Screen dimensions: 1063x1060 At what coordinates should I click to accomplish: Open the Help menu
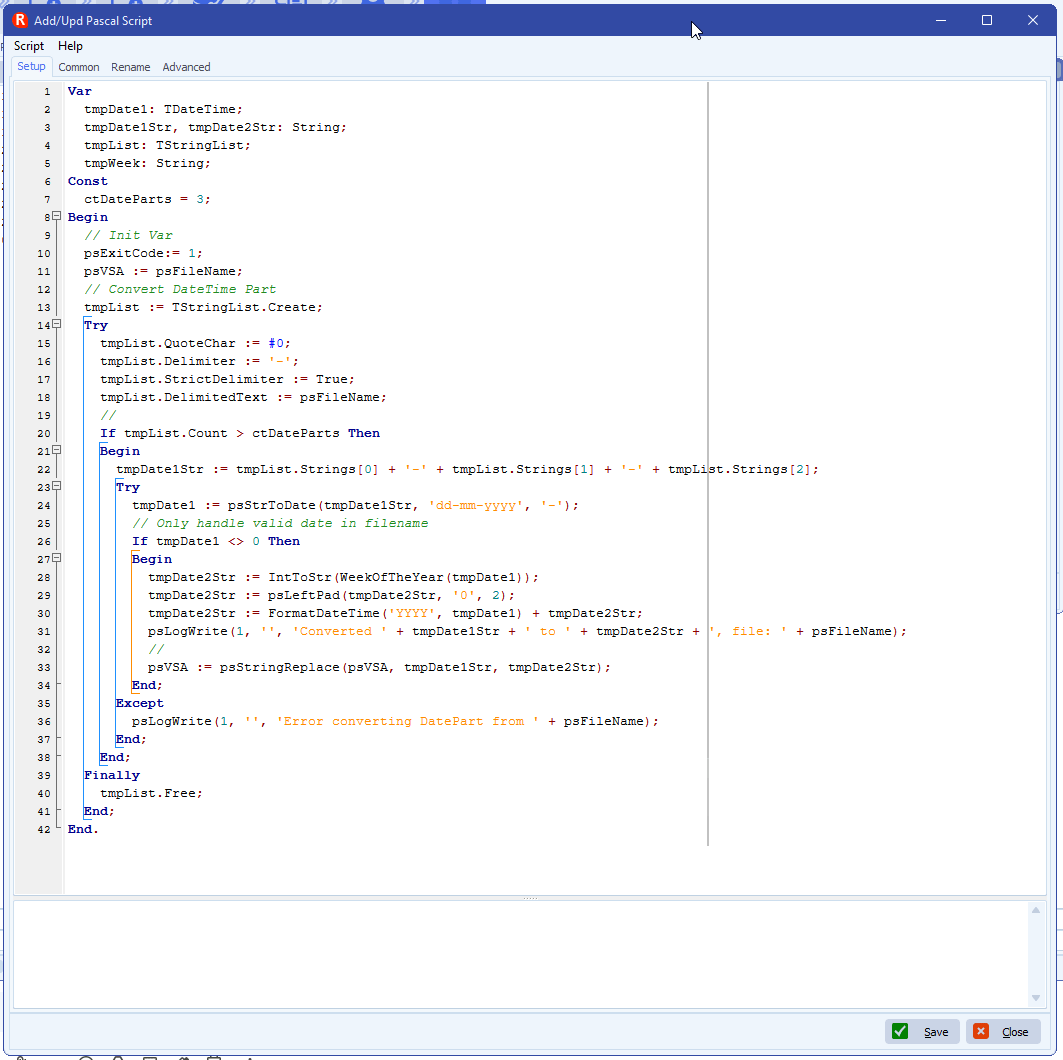tap(70, 46)
